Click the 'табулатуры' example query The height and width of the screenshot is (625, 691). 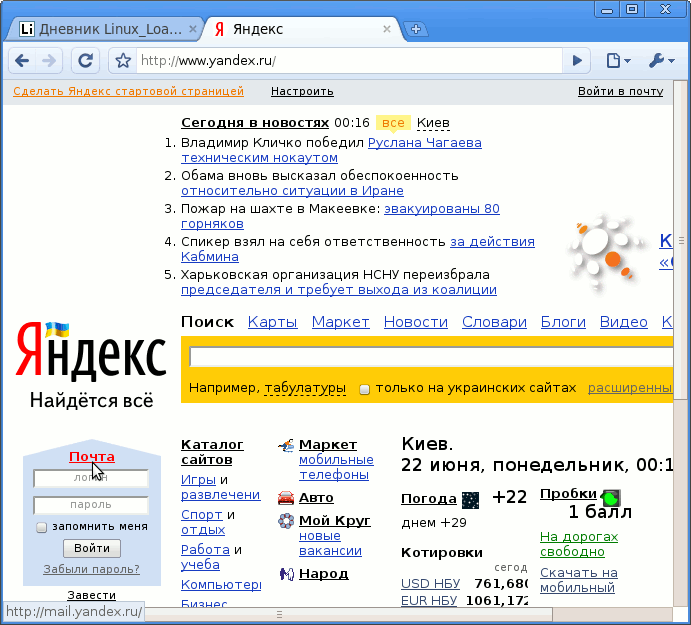click(305, 388)
